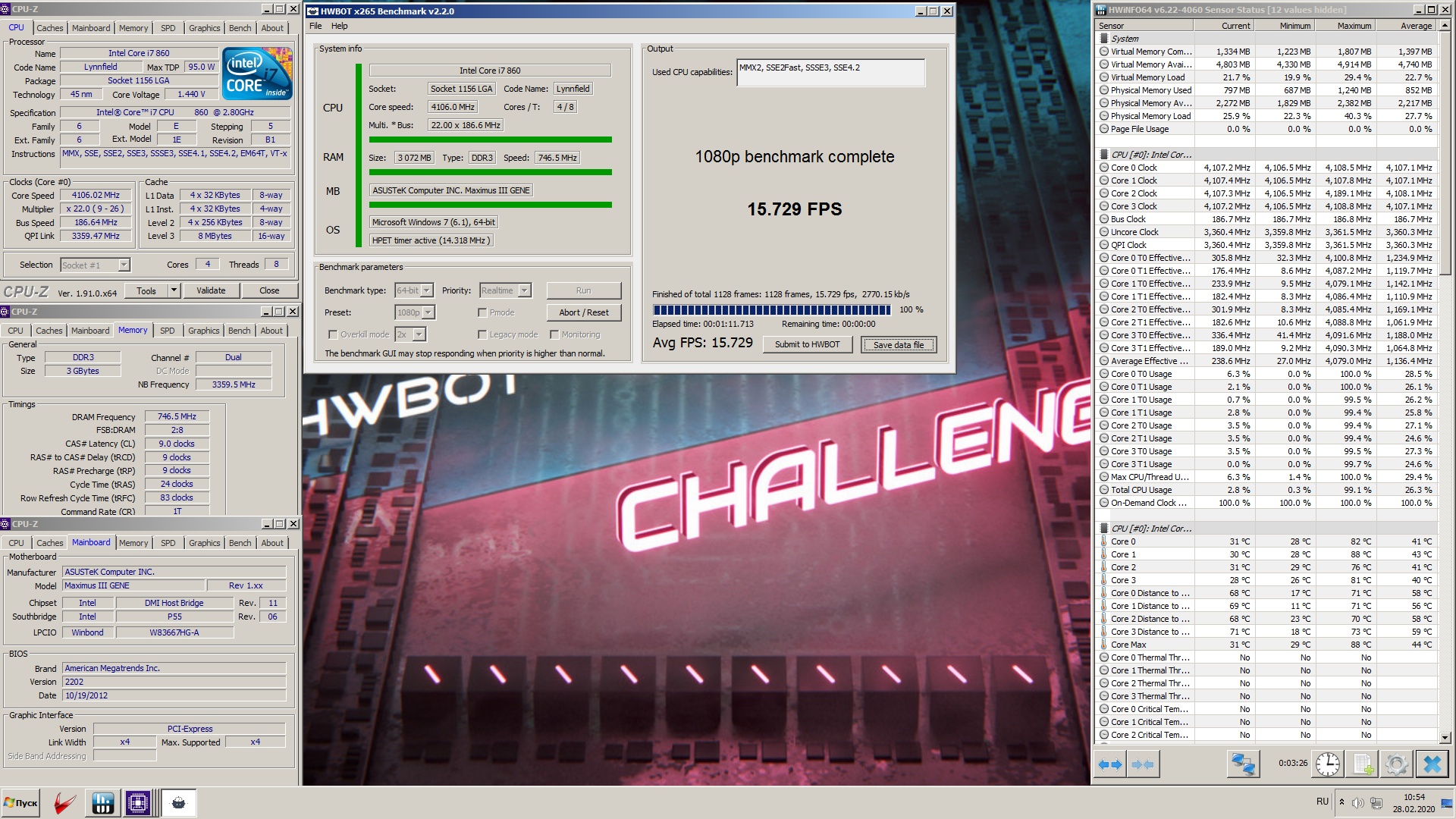This screenshot has width=1456, height=819.
Task: Click the RU language indicator
Action: click(1323, 802)
